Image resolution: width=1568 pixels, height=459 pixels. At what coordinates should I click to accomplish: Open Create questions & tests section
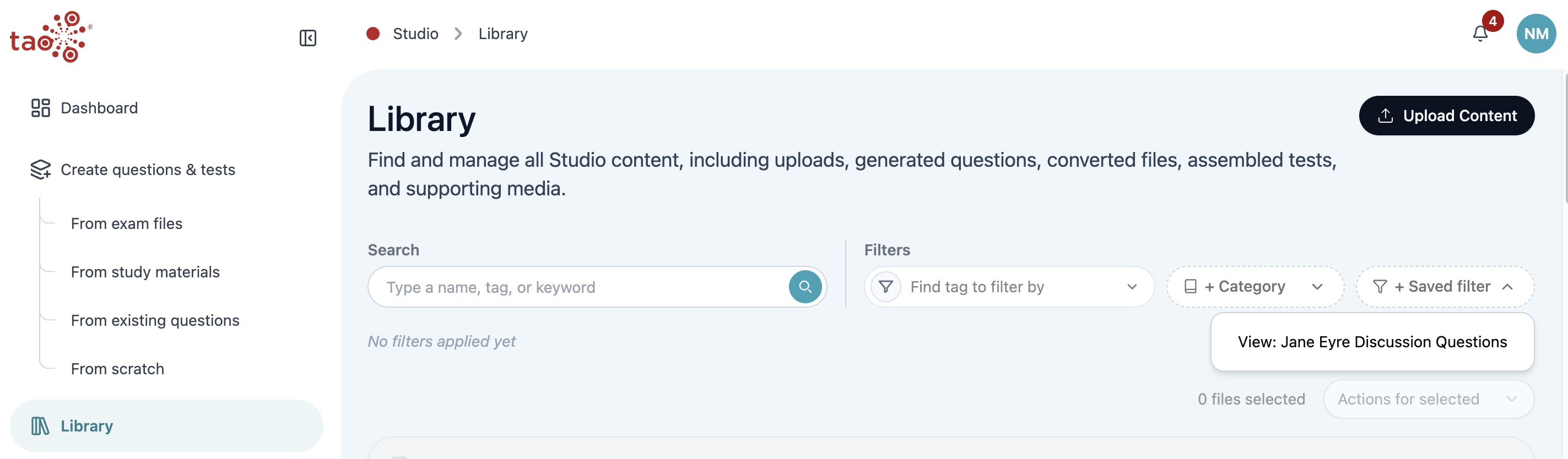(133, 170)
